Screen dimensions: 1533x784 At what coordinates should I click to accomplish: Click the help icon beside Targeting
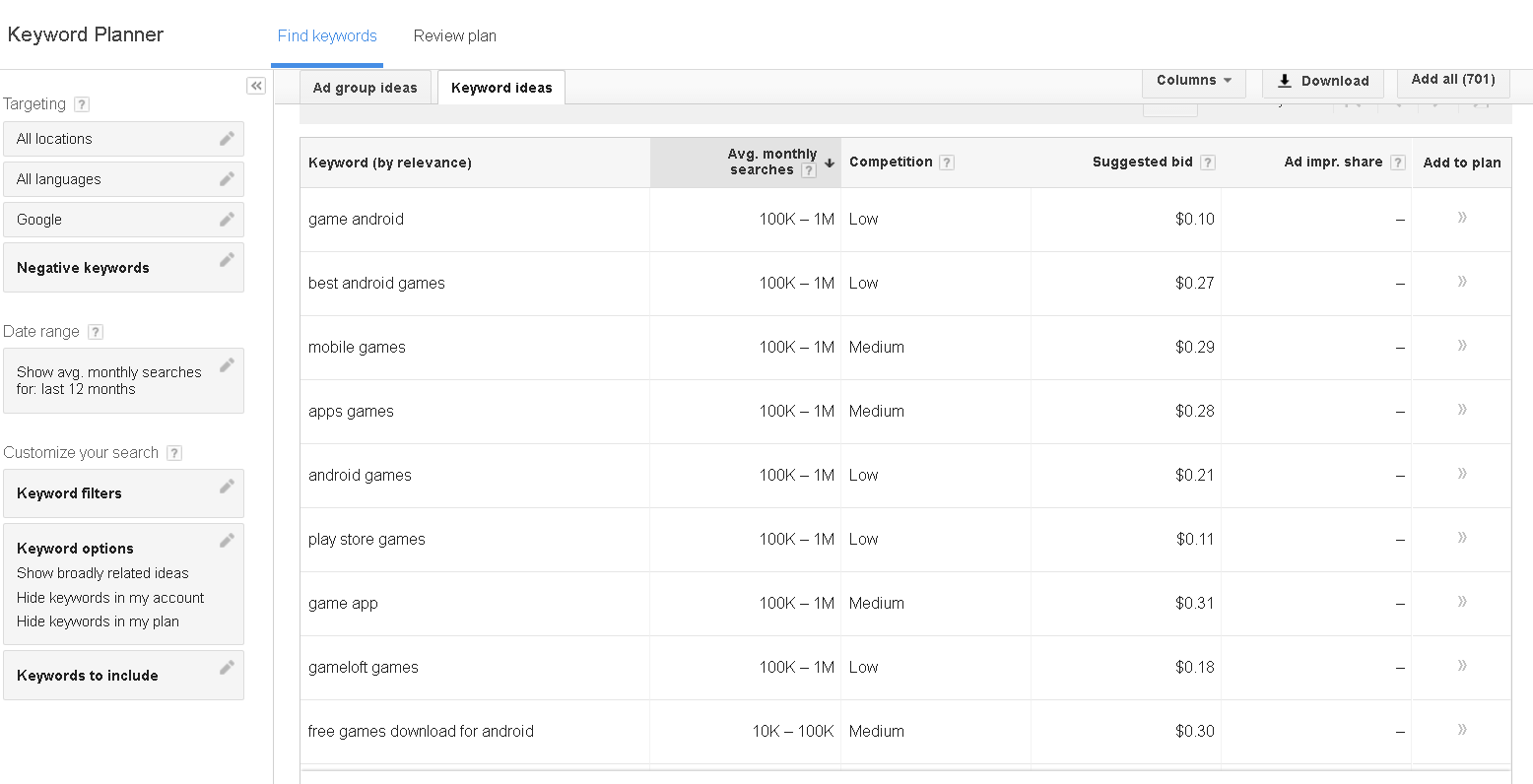coord(82,104)
